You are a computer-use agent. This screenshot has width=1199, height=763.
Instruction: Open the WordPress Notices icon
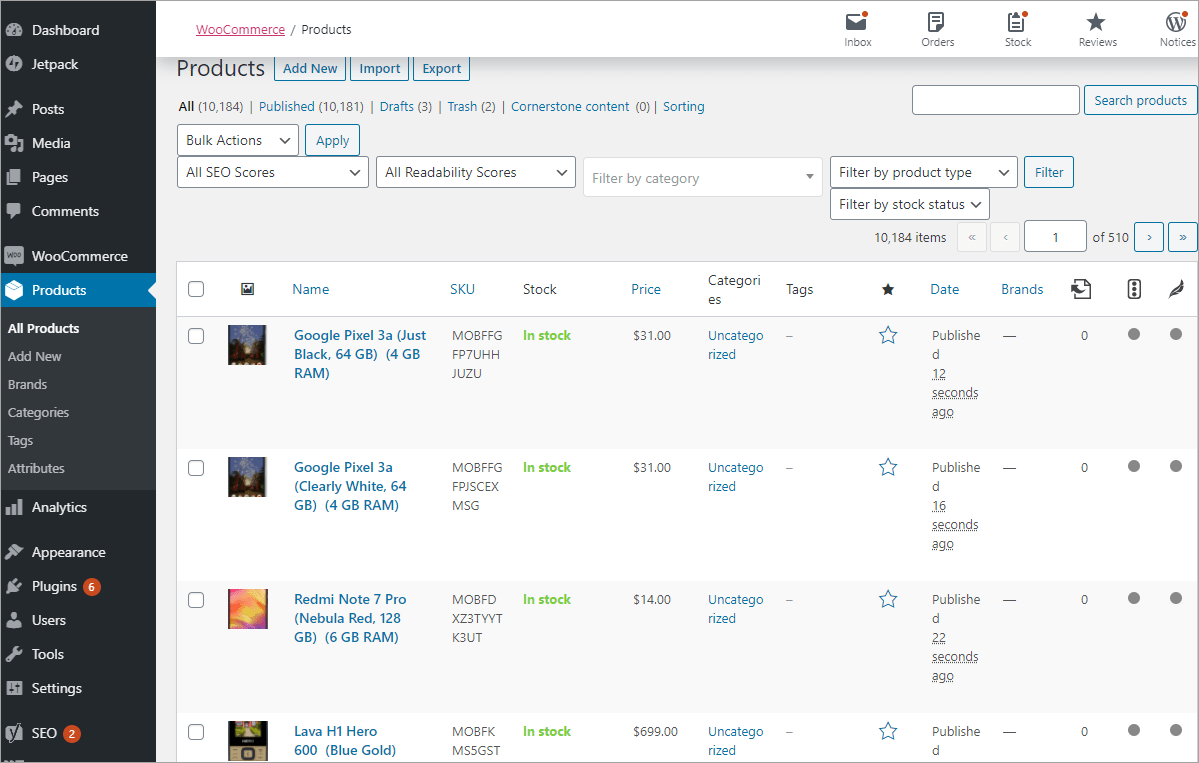tap(1176, 21)
